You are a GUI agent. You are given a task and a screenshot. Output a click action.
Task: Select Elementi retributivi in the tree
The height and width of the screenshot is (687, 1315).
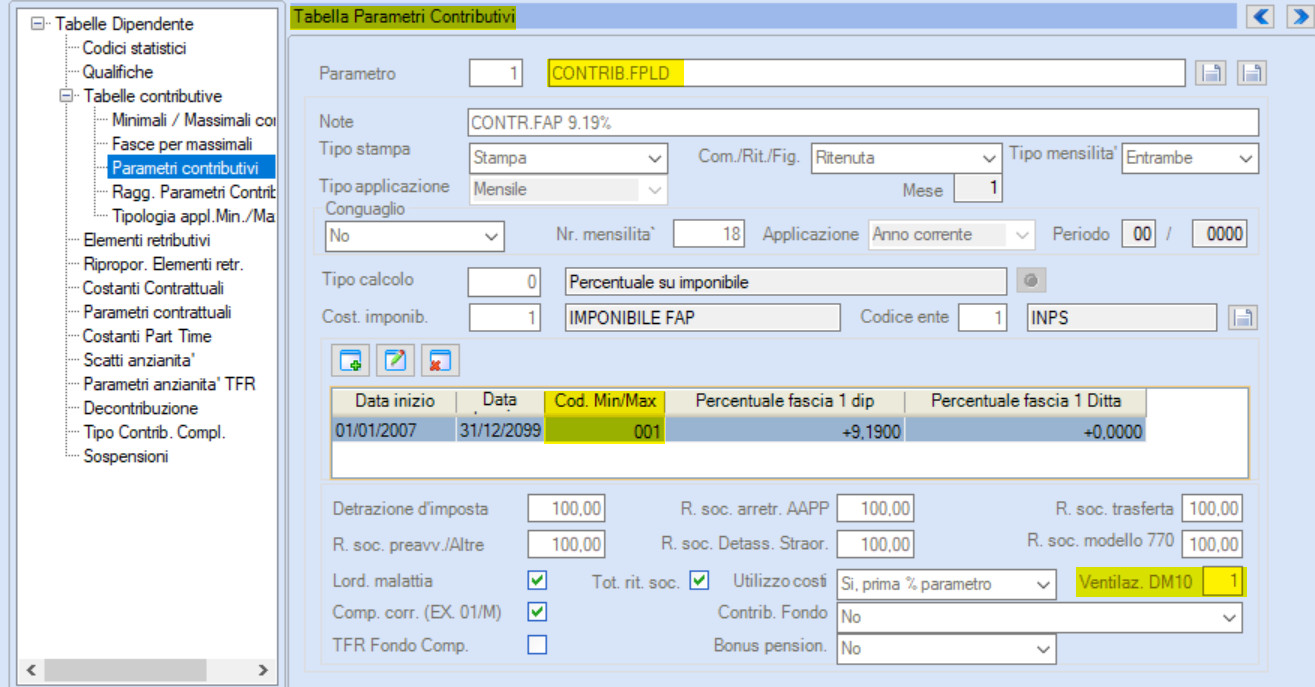(x=147, y=240)
